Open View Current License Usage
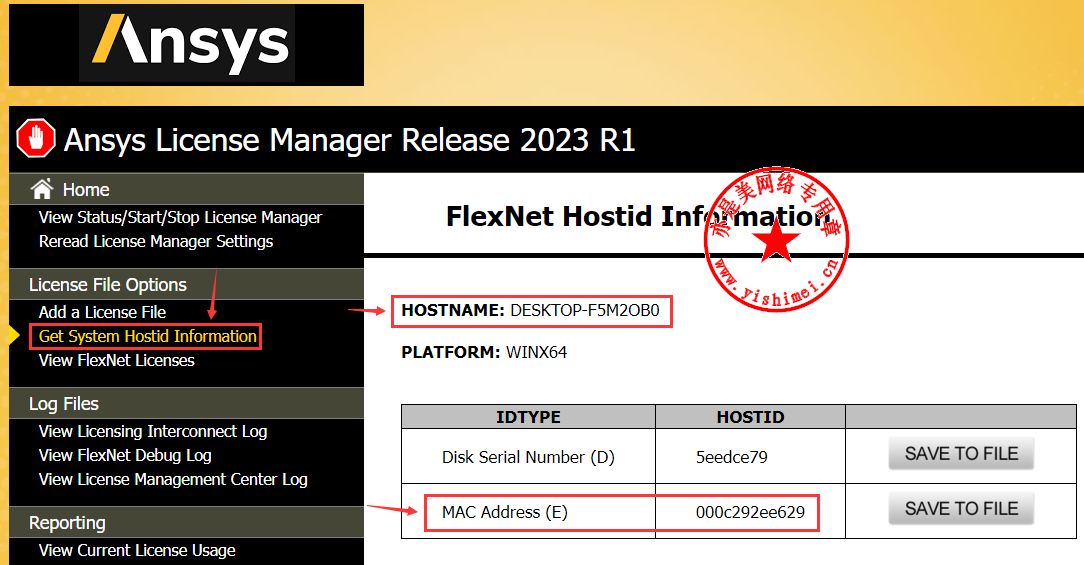Viewport: 1084px width, 565px height. [137, 550]
